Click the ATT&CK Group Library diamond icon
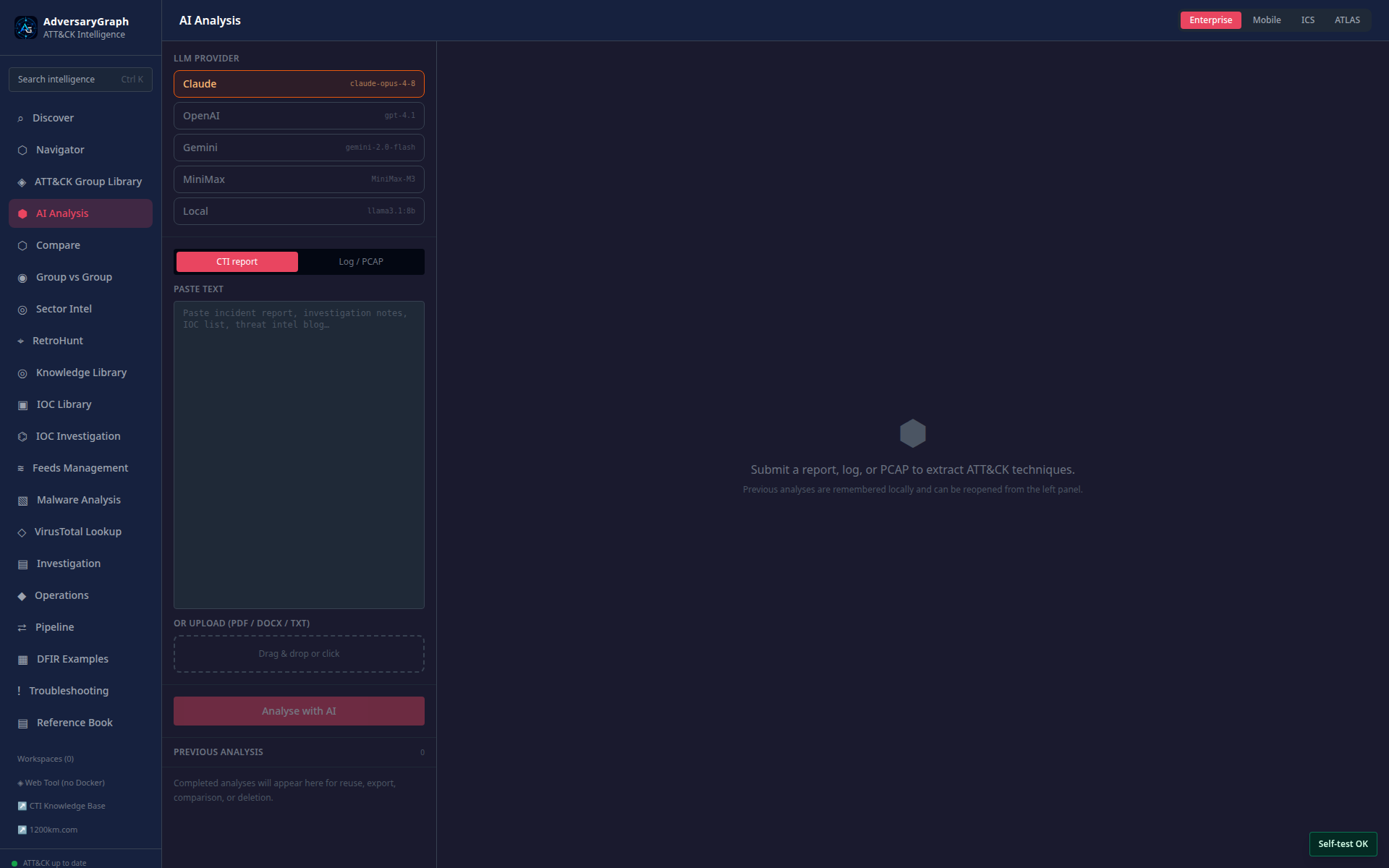This screenshot has width=1389, height=868. click(22, 182)
